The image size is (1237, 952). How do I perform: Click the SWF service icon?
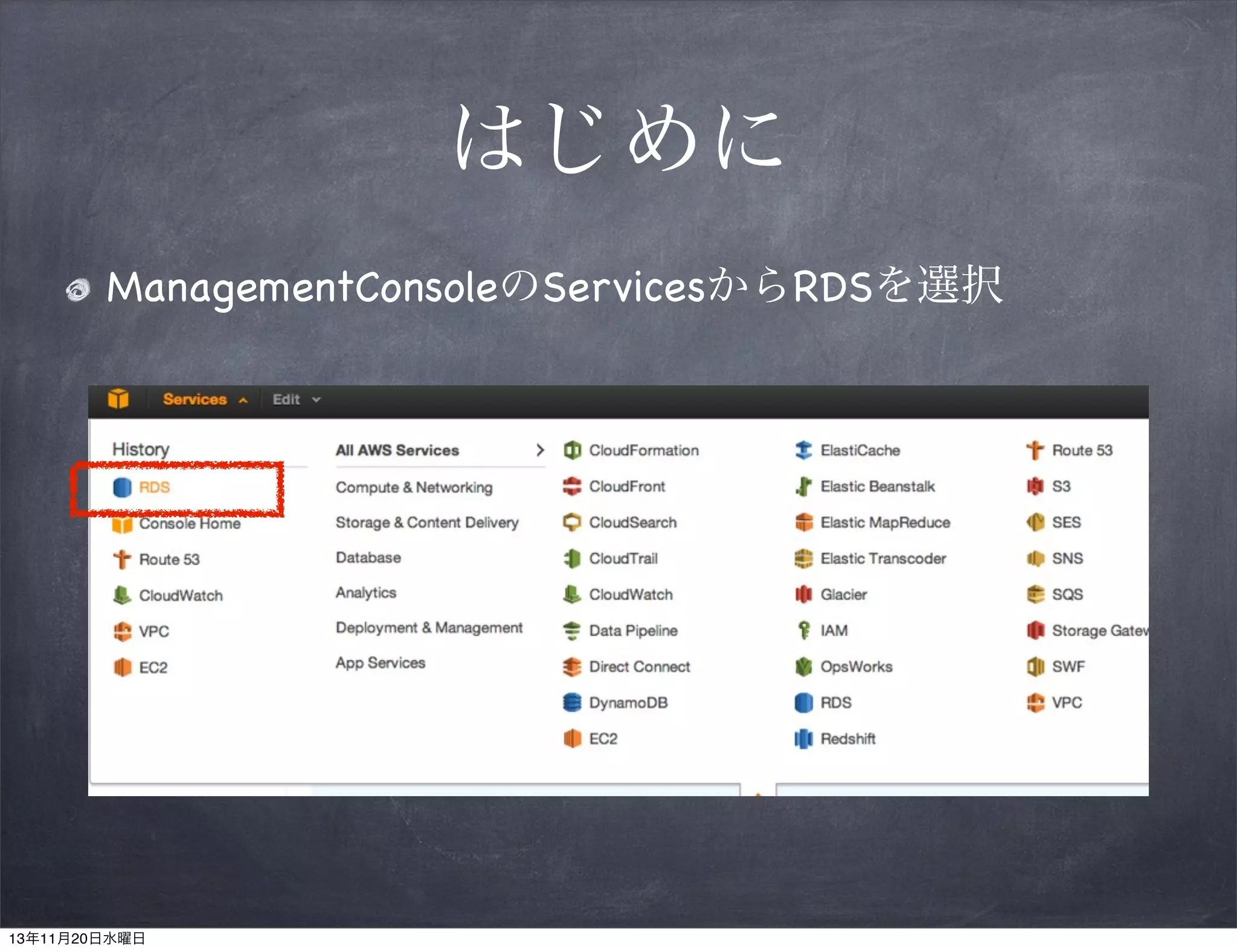tap(1035, 667)
